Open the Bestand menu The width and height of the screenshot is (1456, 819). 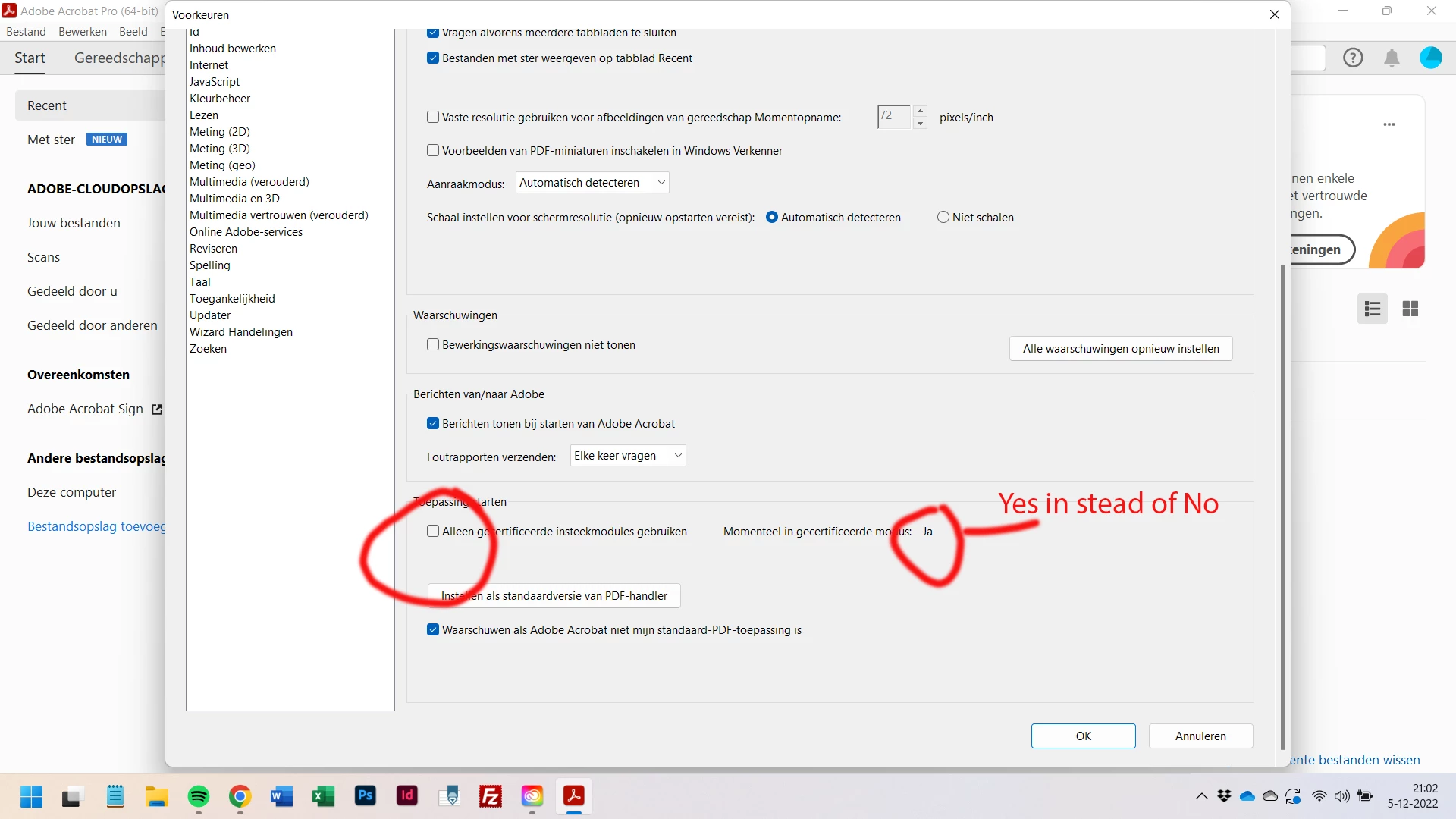(x=26, y=32)
